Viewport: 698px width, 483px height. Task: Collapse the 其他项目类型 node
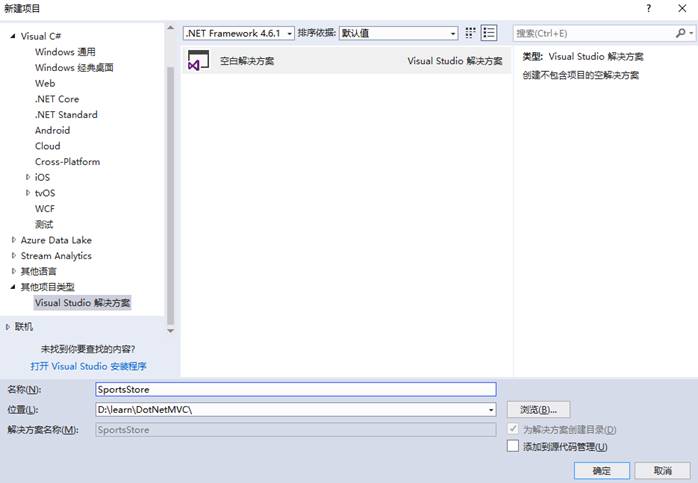coord(13,287)
